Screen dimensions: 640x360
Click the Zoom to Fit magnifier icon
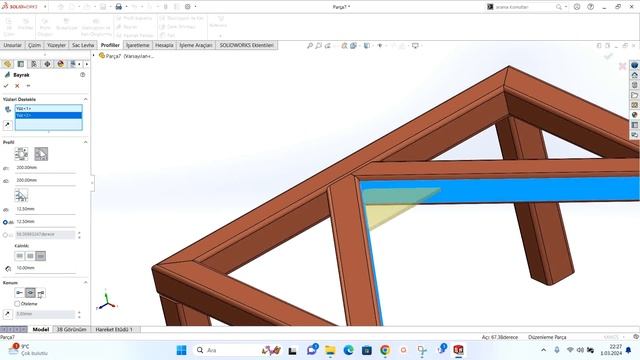[310, 46]
